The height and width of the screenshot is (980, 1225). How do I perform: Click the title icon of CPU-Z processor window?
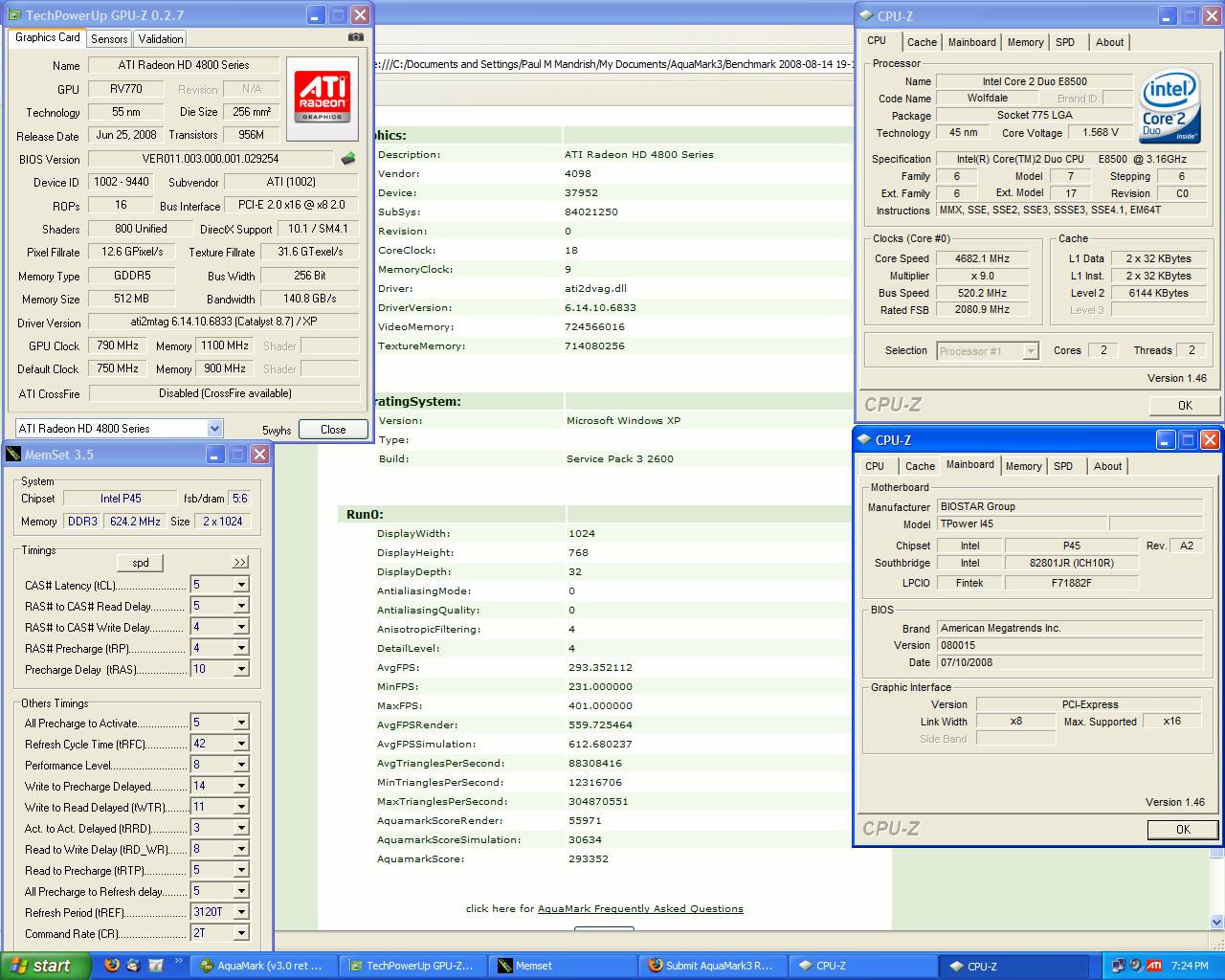tap(866, 15)
